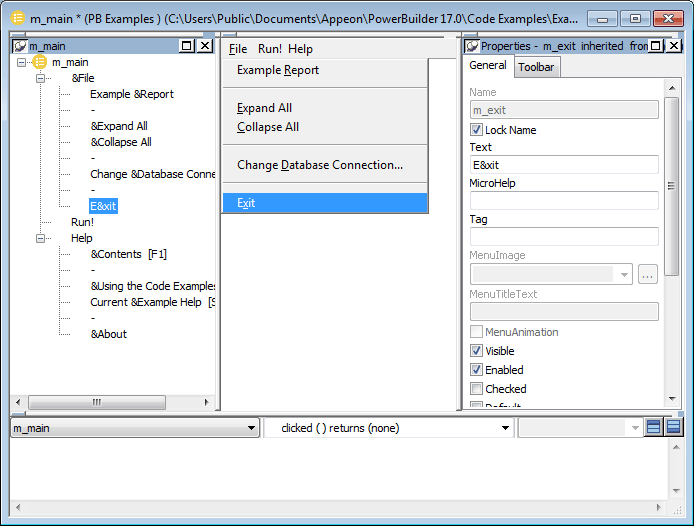Collapse the &File tree node
This screenshot has height=526, width=695.
coord(41,78)
